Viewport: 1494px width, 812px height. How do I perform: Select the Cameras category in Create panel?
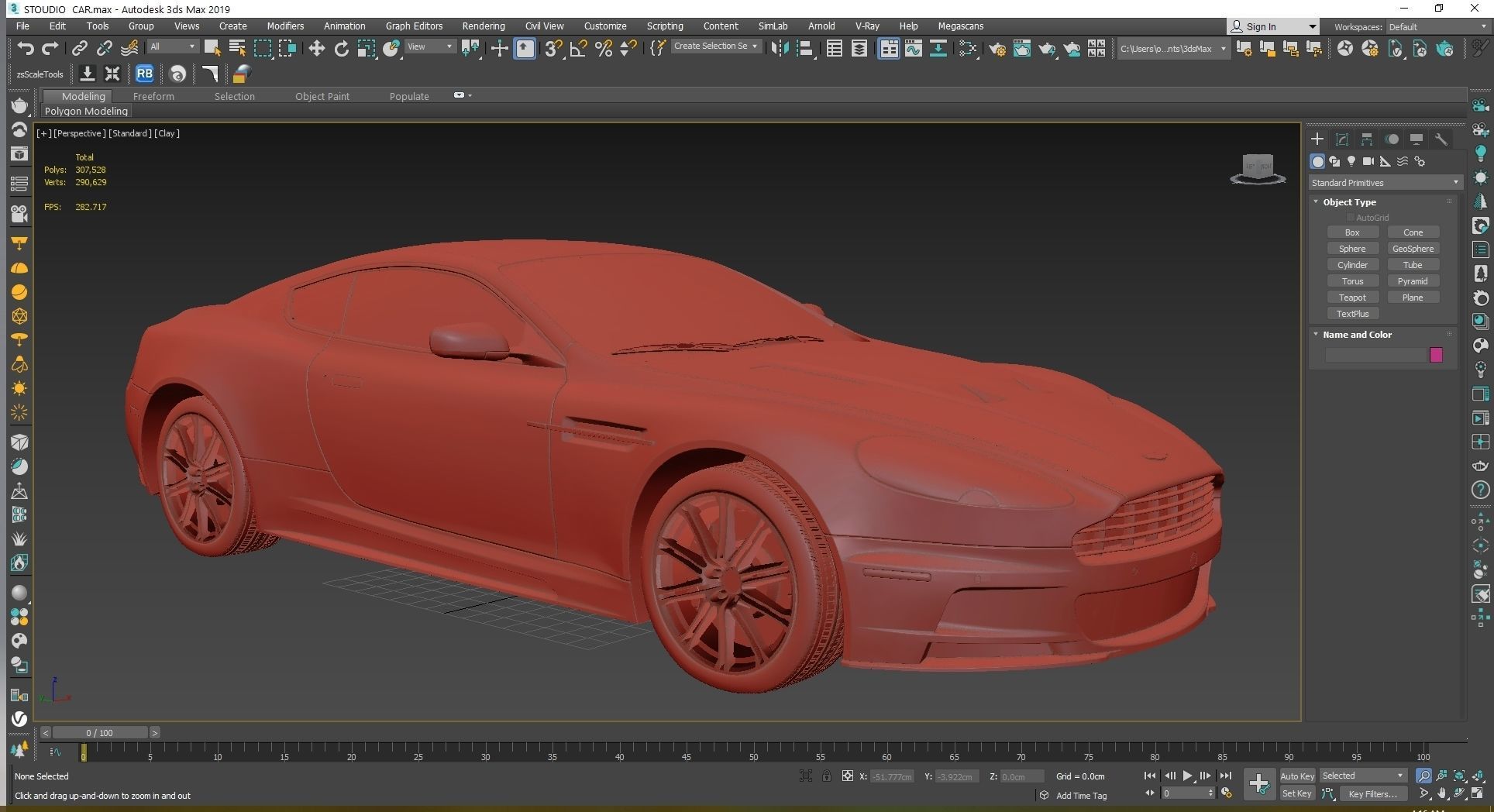(x=1368, y=161)
